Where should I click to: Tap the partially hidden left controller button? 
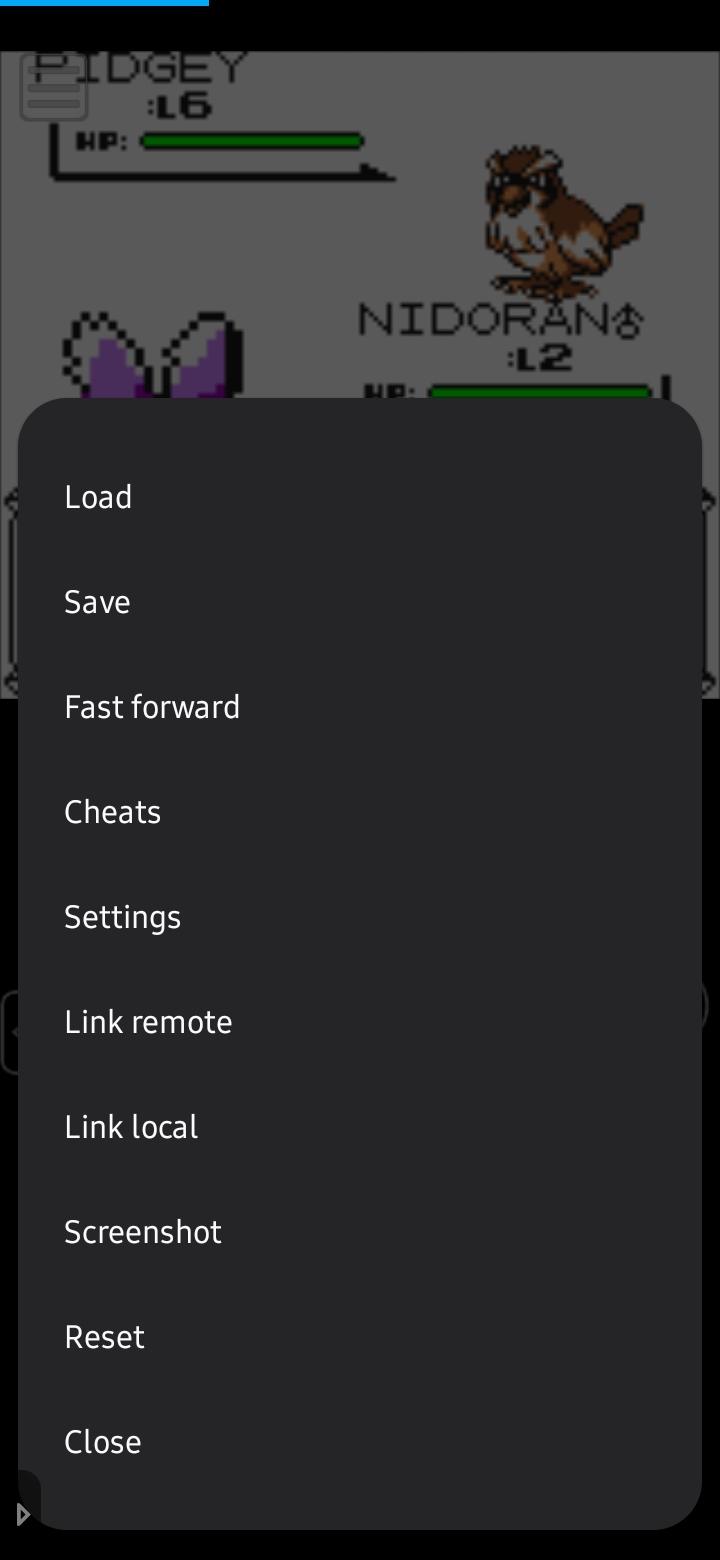pos(9,1033)
